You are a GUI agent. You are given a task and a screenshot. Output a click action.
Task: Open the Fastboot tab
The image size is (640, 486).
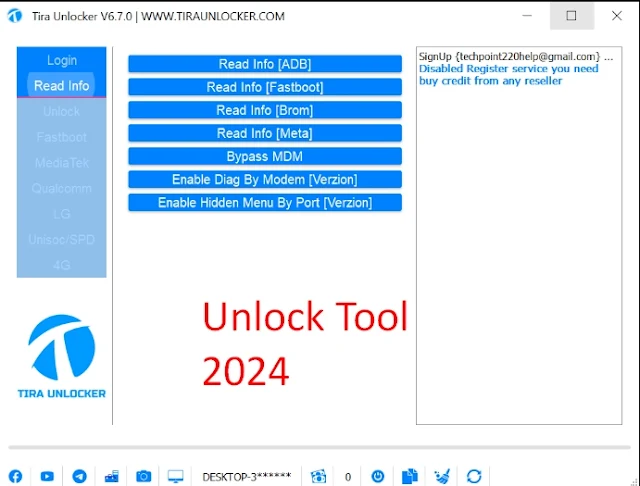coord(62,137)
